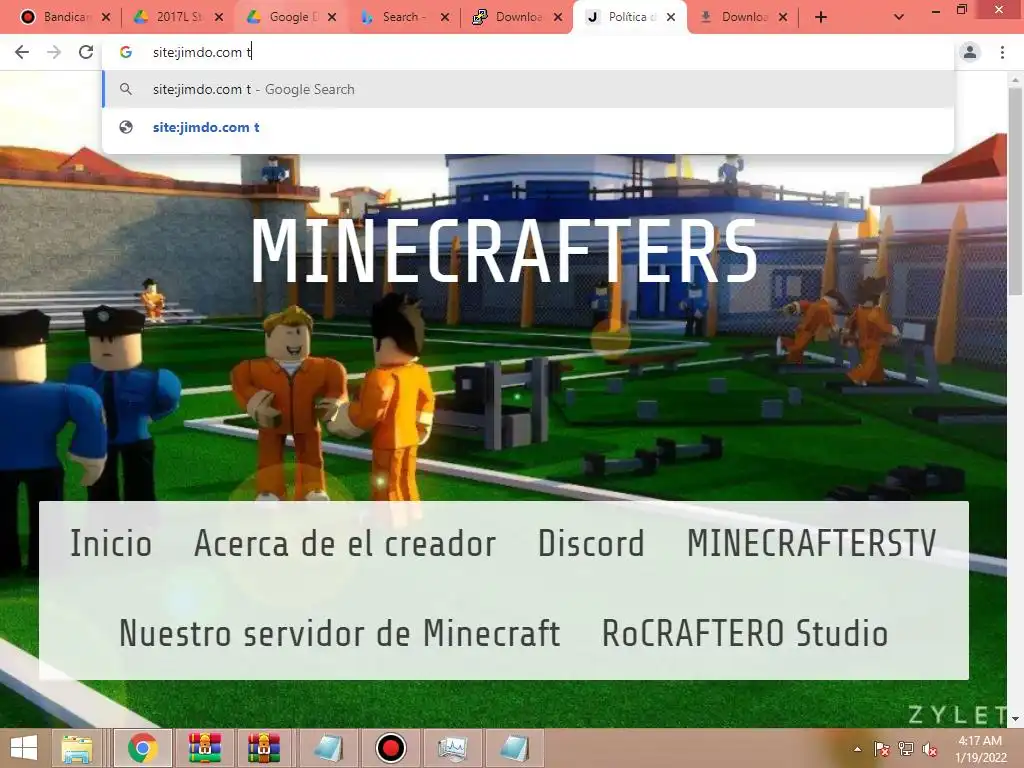Close the 2017L tab
This screenshot has height=768, width=1024.
pos(219,17)
